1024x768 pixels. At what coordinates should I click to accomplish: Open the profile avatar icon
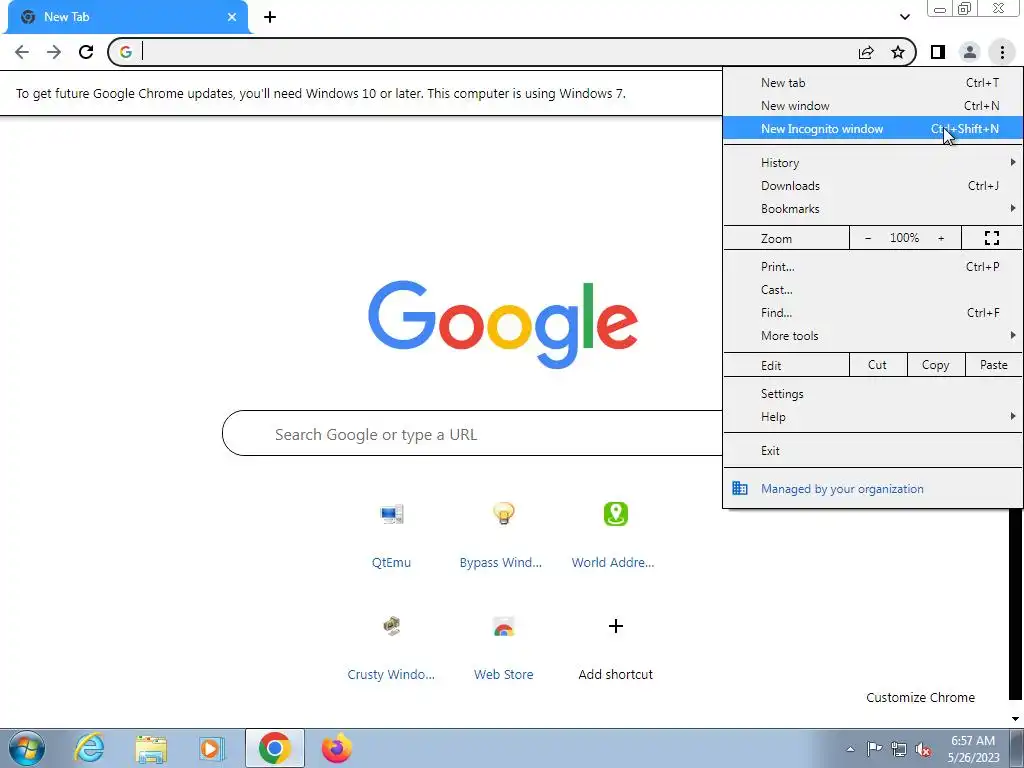(x=970, y=52)
